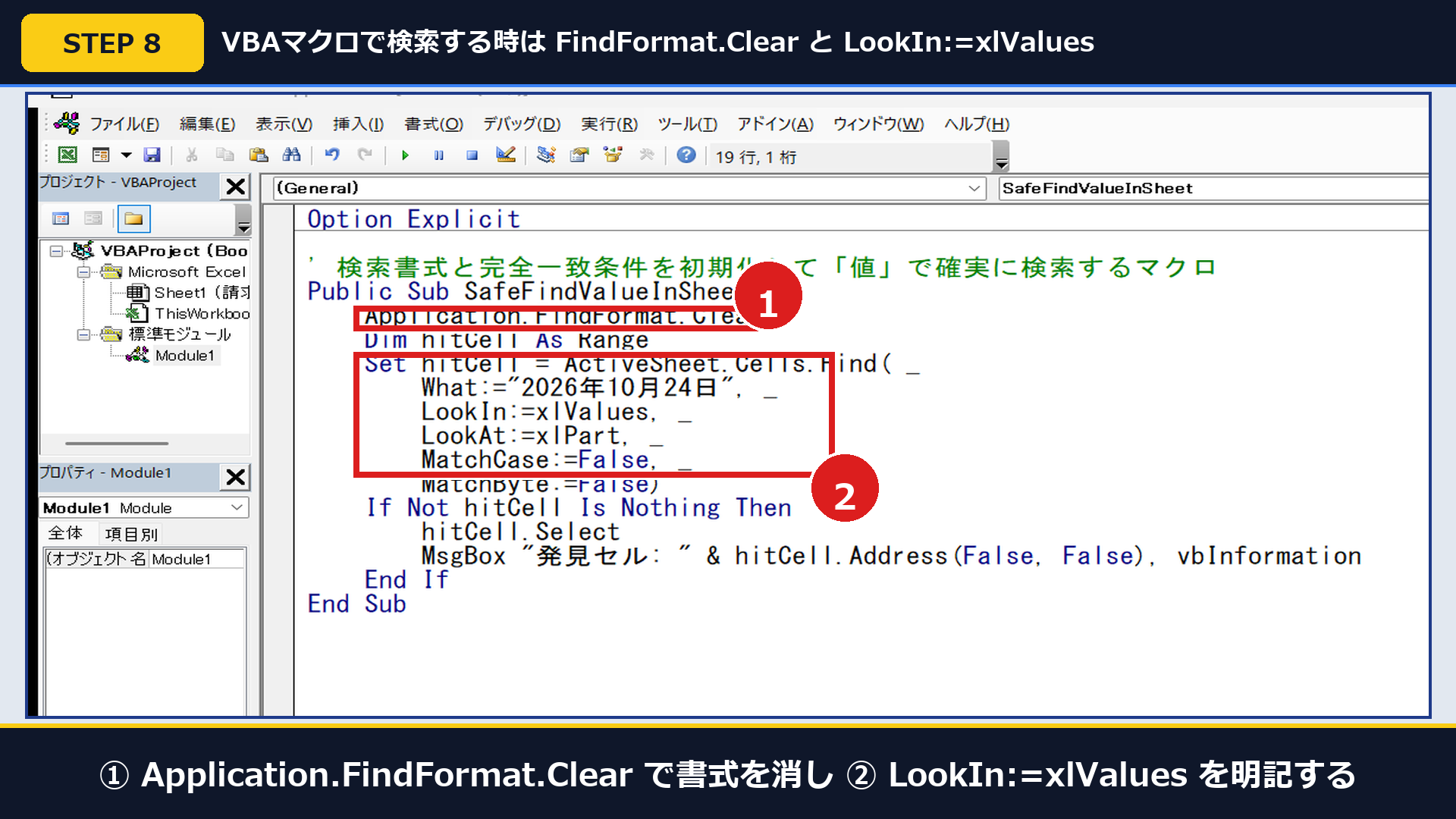Image resolution: width=1456 pixels, height=819 pixels.
Task: Select Sheet1 in the project tree
Action: 202,293
